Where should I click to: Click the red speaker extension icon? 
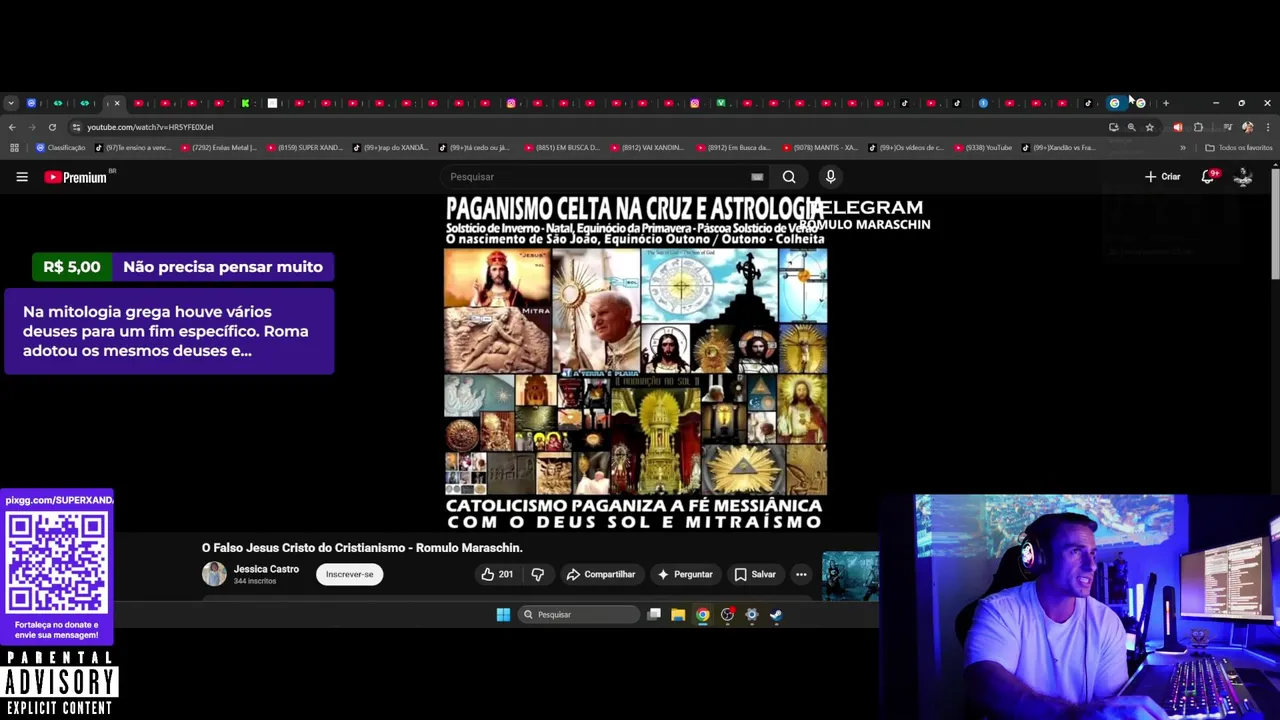pos(1177,127)
